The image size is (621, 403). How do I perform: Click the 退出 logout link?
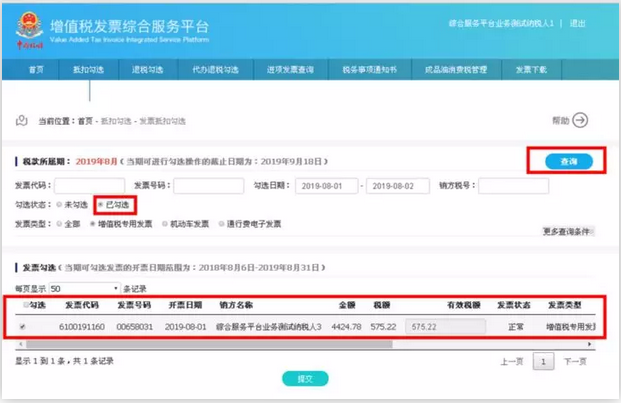point(606,21)
